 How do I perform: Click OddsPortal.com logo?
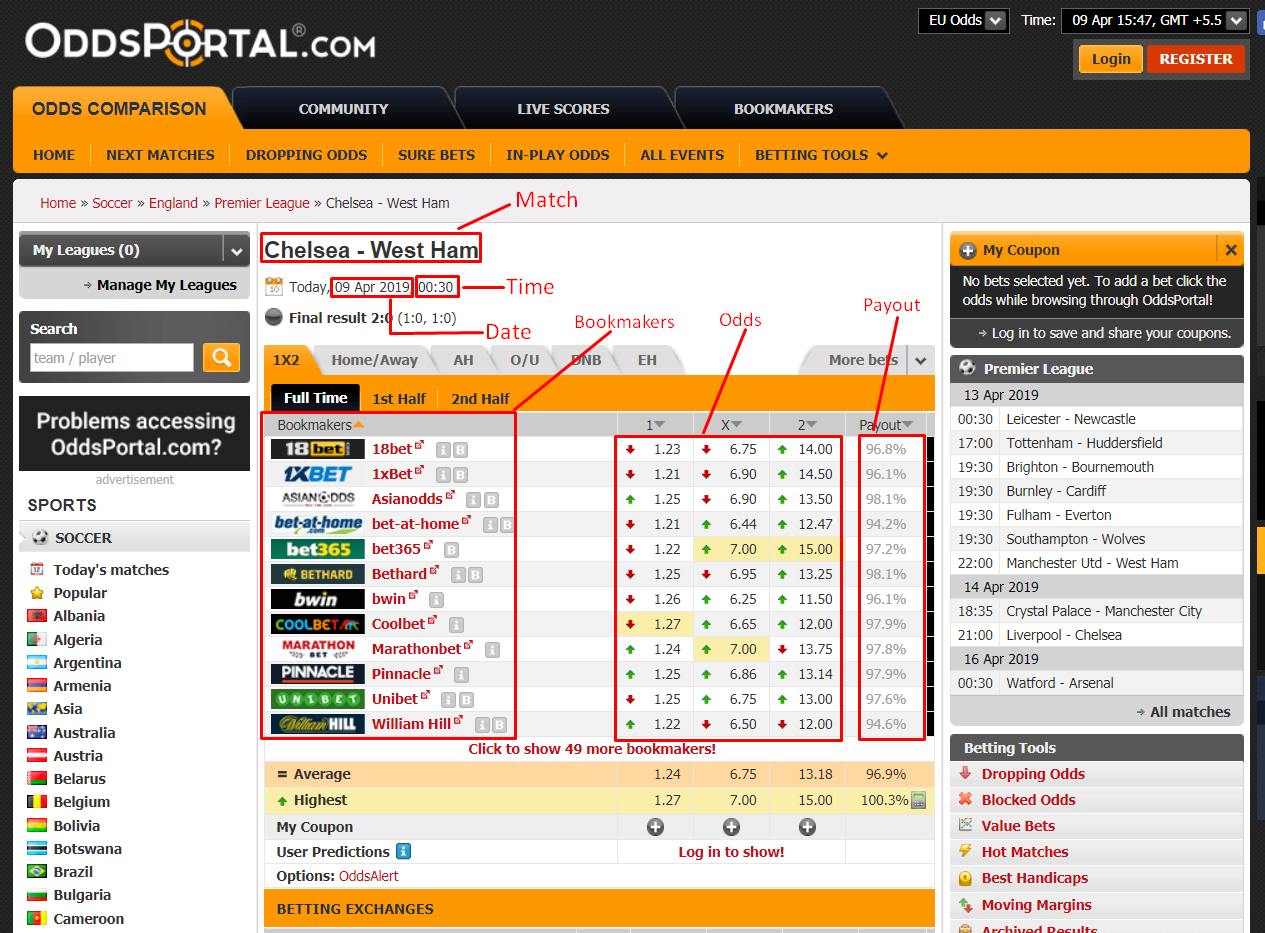(x=200, y=42)
